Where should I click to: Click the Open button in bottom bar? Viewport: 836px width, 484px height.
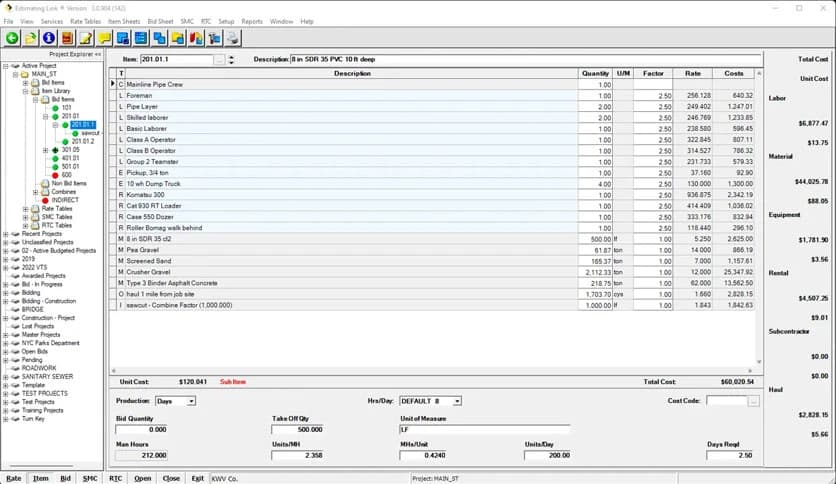142,478
